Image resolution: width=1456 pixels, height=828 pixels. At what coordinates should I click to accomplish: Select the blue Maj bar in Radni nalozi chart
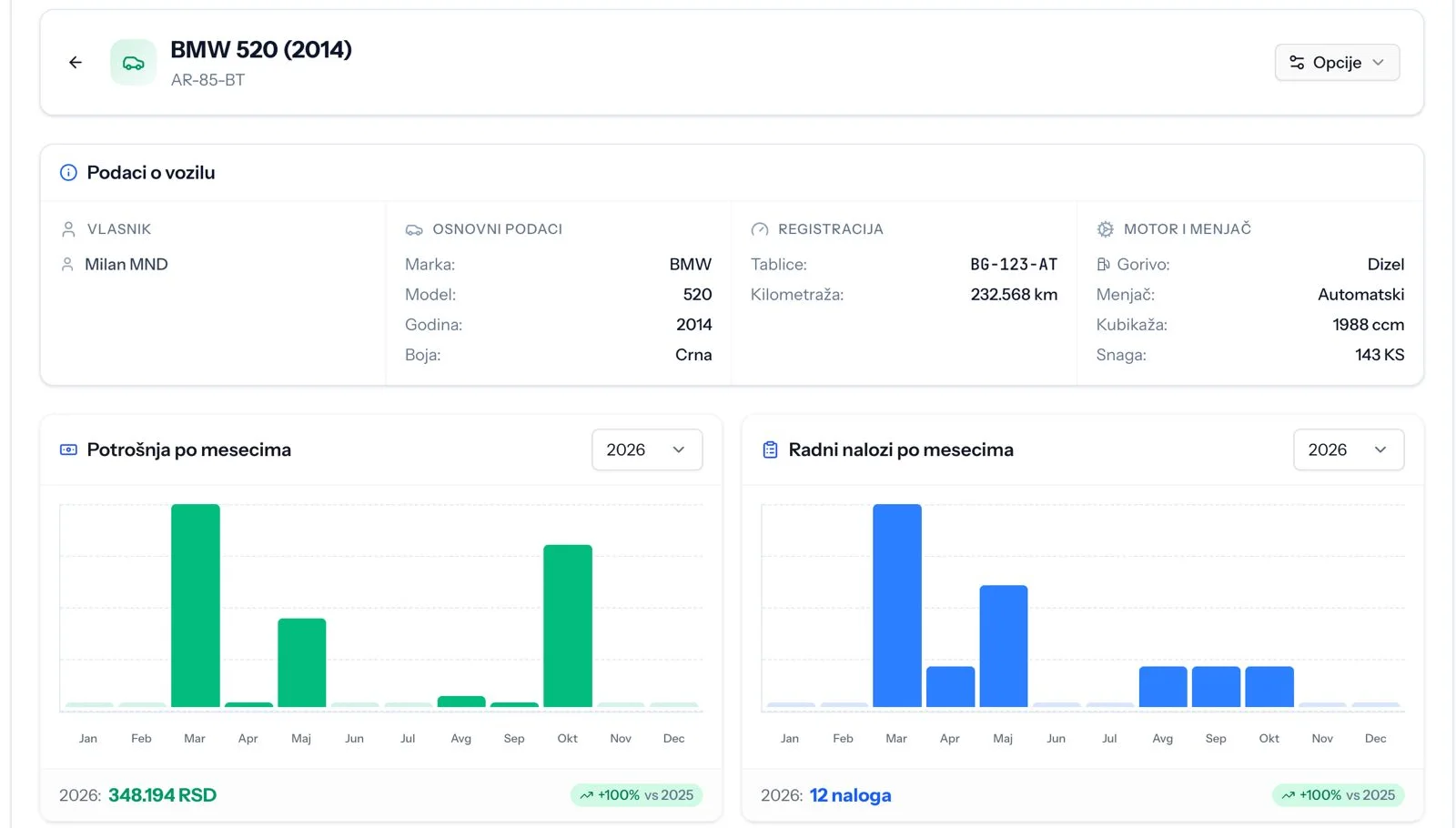coord(1004,646)
